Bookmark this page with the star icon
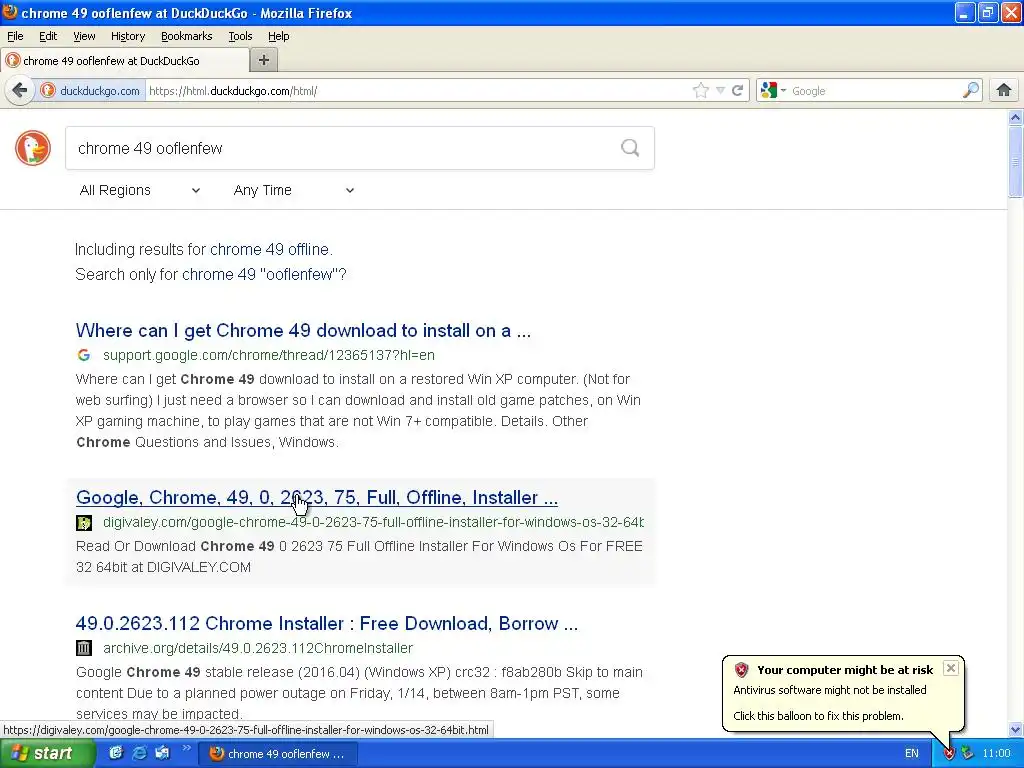 [x=701, y=90]
